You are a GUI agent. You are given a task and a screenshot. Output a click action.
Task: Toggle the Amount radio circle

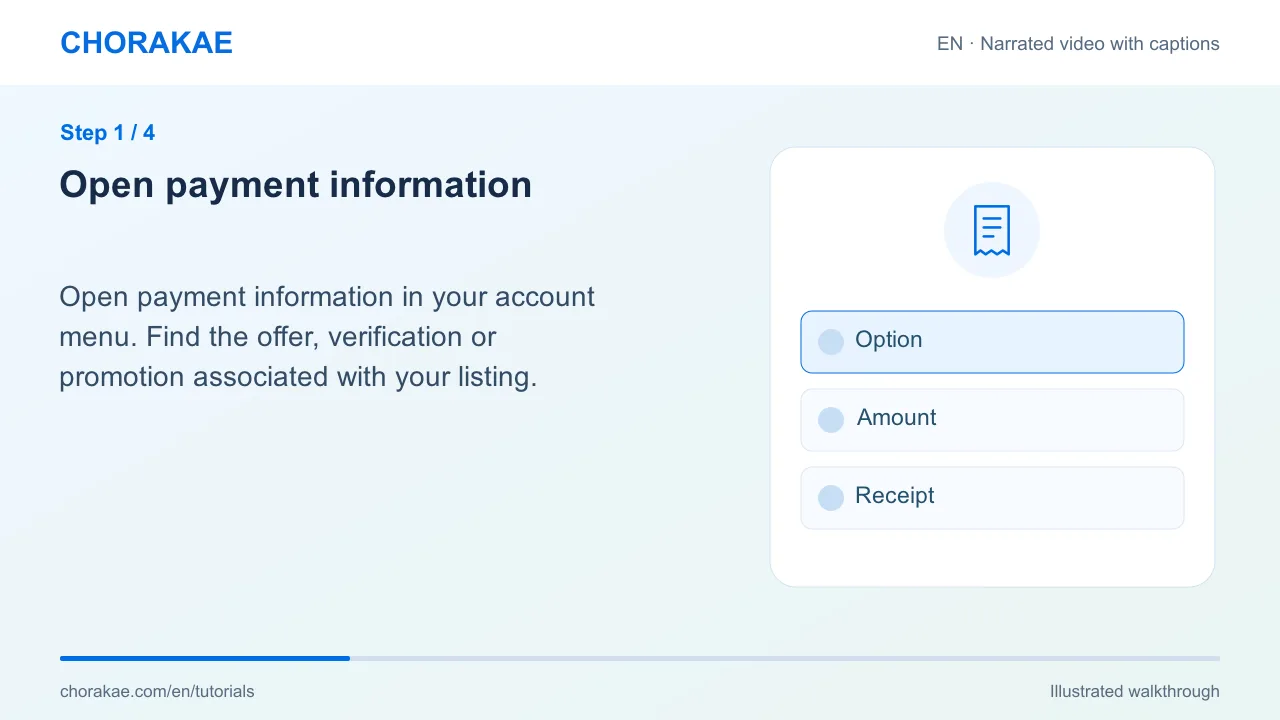pos(831,420)
